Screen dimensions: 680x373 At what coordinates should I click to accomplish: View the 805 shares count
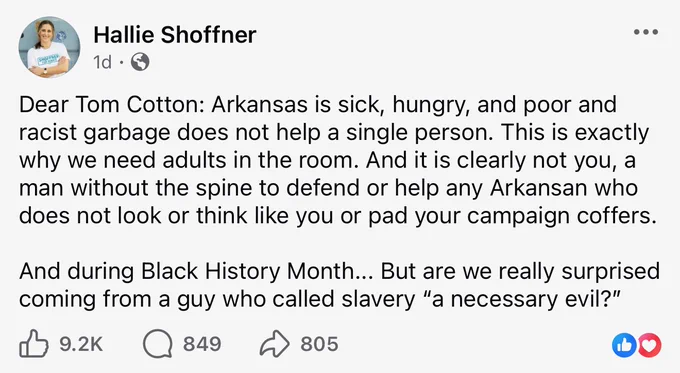(319, 344)
